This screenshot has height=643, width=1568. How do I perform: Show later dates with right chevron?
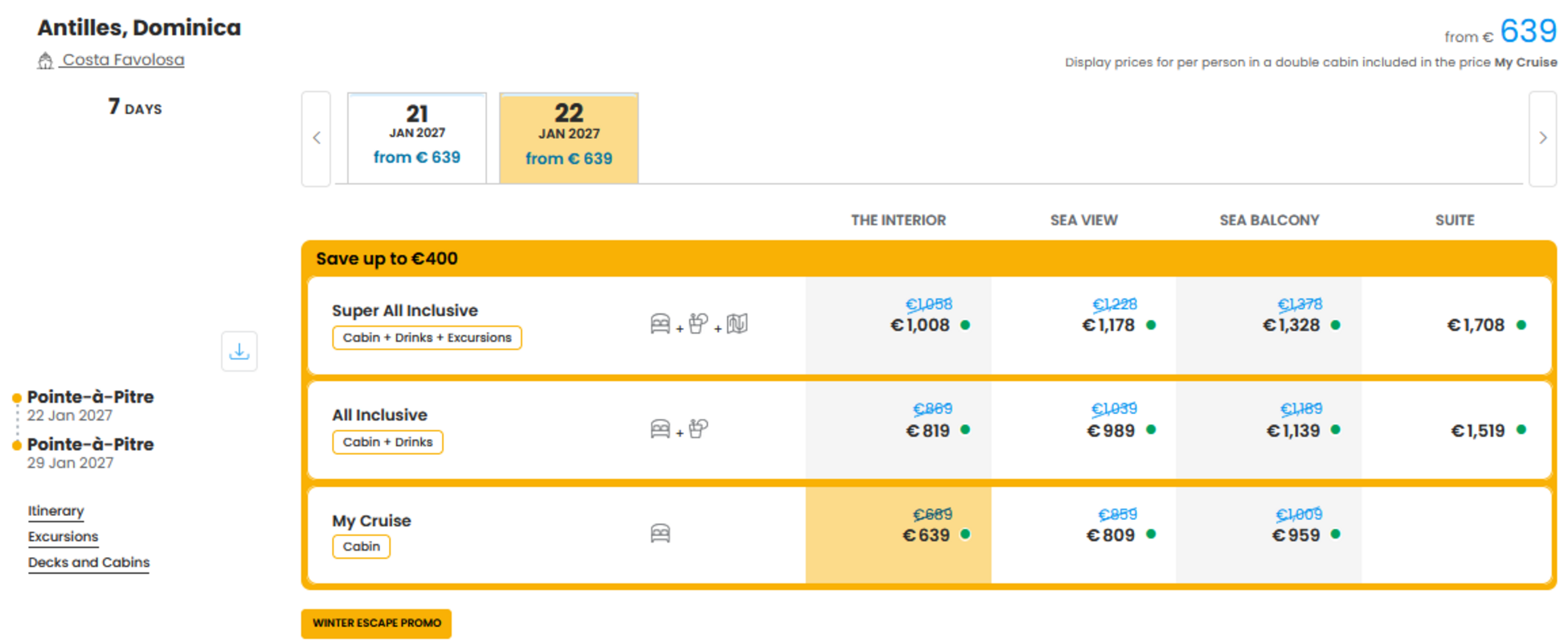1542,138
